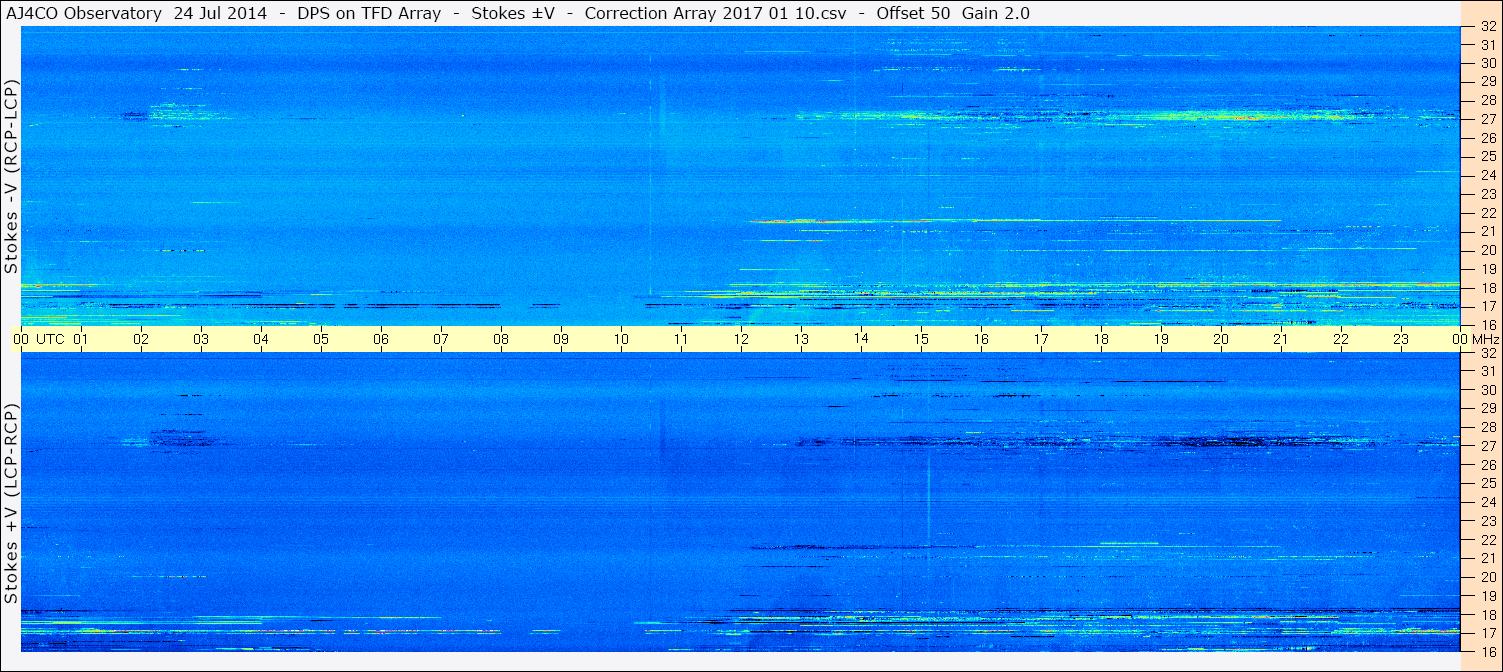
Task: Select the 10 hour time marker
Action: [x=621, y=339]
